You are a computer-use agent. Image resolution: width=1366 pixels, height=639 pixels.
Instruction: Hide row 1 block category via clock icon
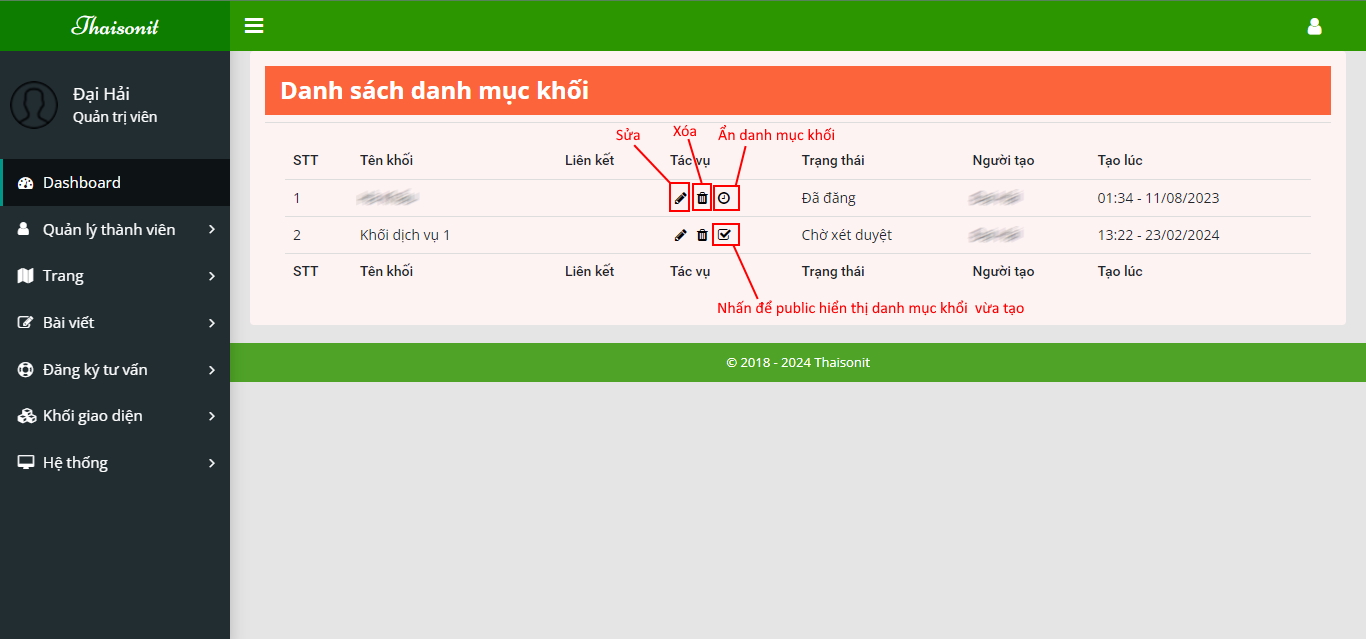coord(725,198)
